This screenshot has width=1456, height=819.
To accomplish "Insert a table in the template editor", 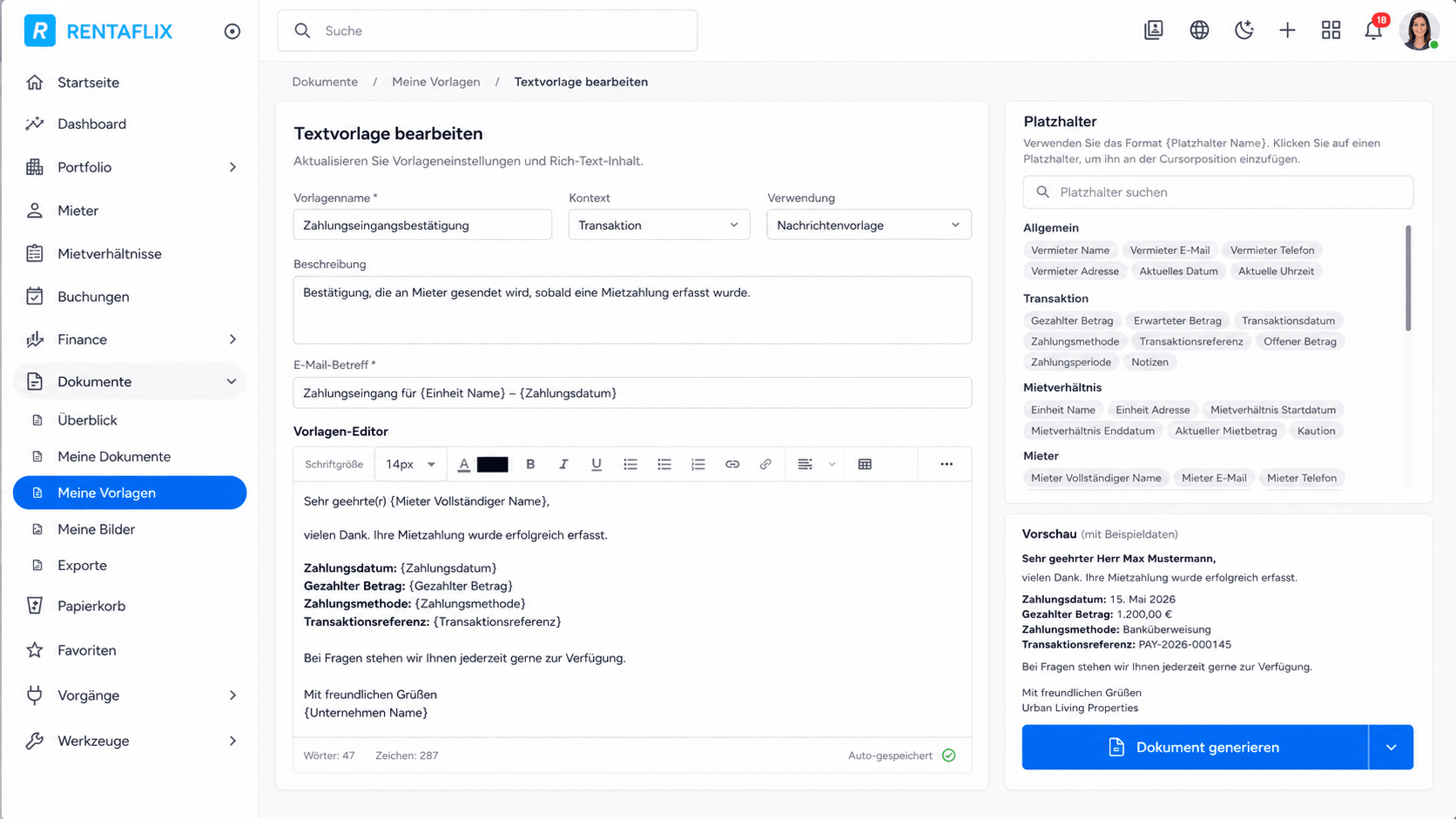I will click(865, 465).
